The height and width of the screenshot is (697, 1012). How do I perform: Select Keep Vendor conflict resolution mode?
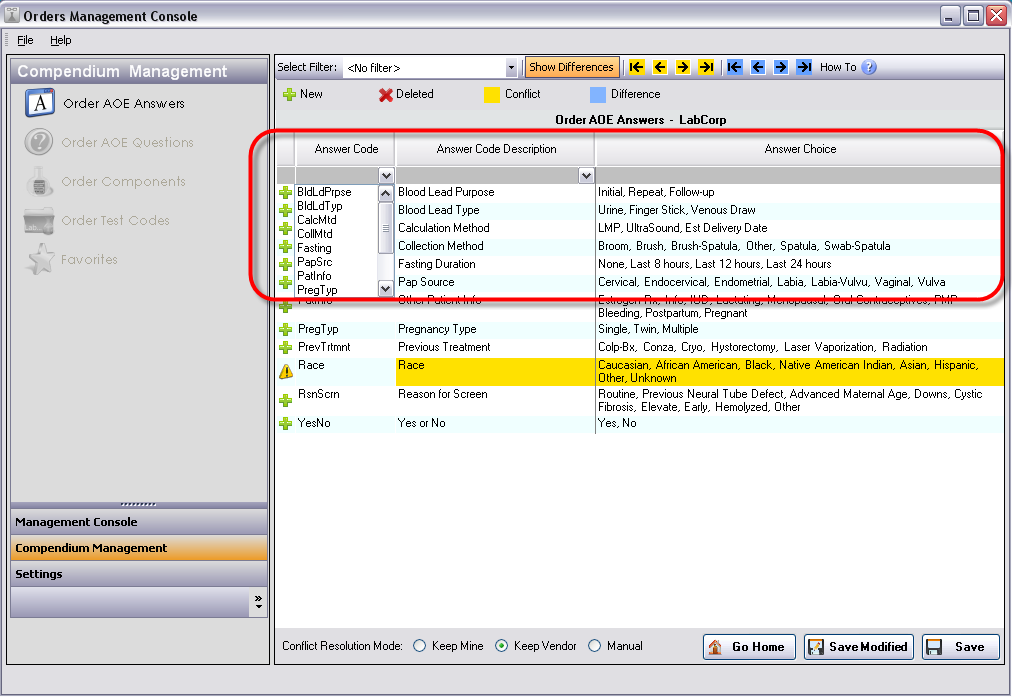(501, 646)
